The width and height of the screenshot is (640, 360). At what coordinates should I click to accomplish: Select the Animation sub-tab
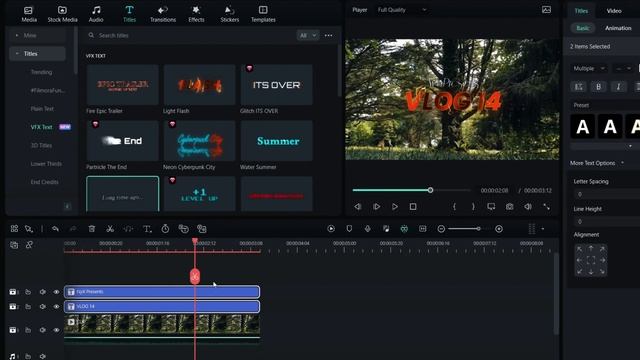pyautogui.click(x=618, y=28)
